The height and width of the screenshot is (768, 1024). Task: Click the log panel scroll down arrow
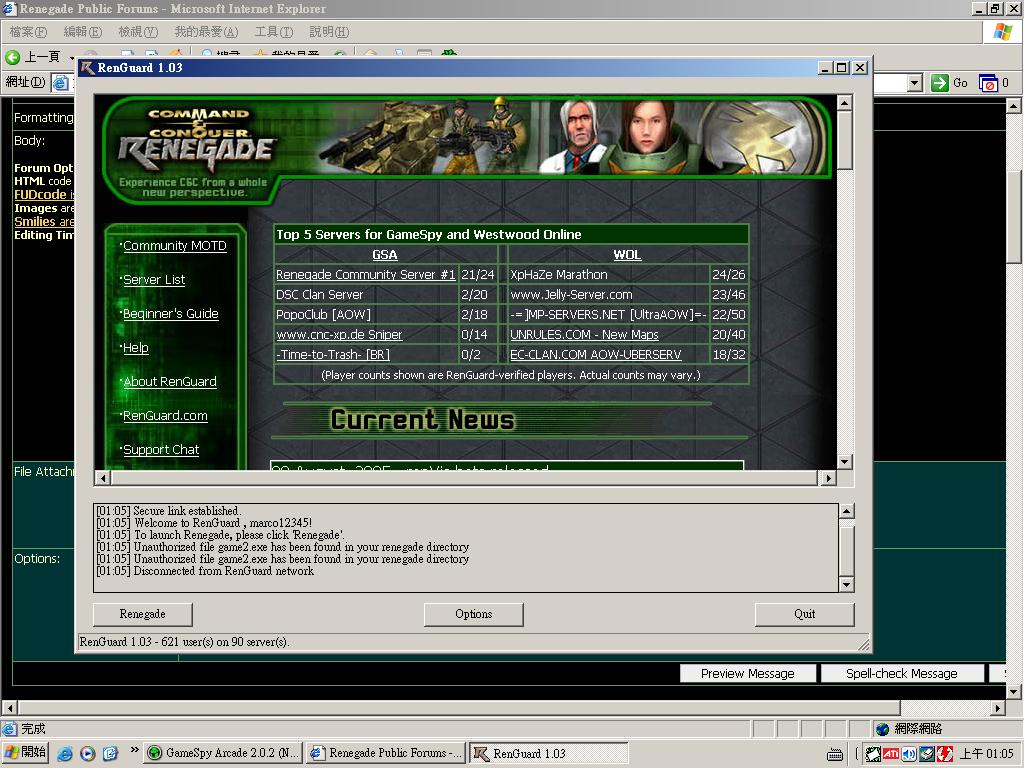[x=846, y=584]
